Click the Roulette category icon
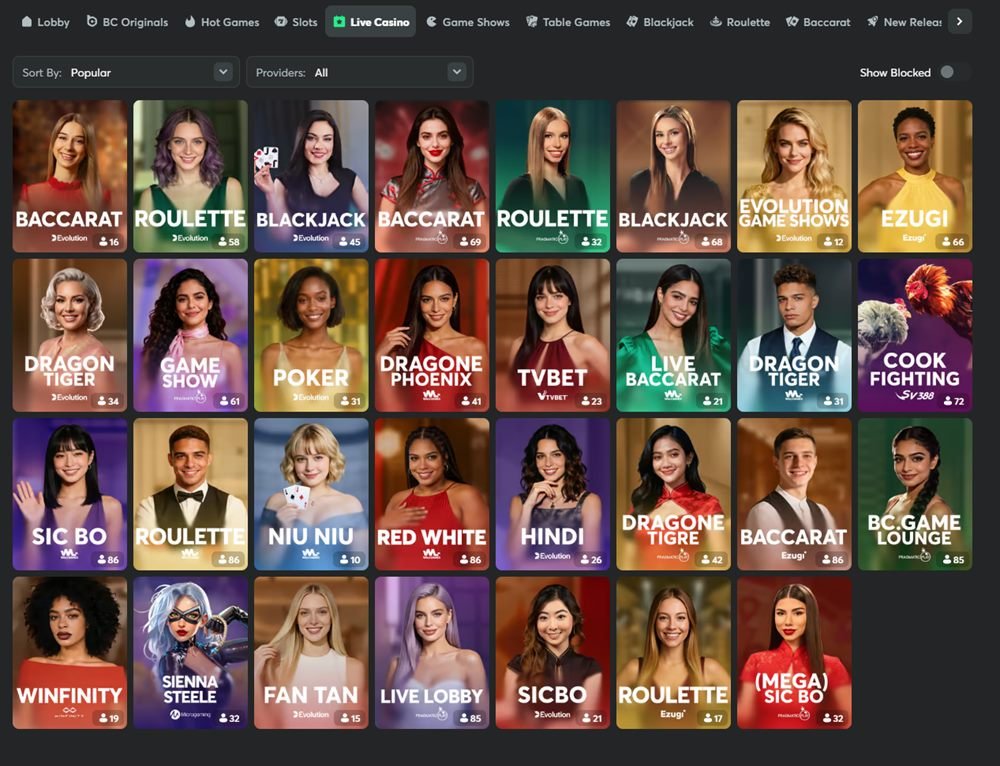The height and width of the screenshot is (766, 1000). (716, 22)
